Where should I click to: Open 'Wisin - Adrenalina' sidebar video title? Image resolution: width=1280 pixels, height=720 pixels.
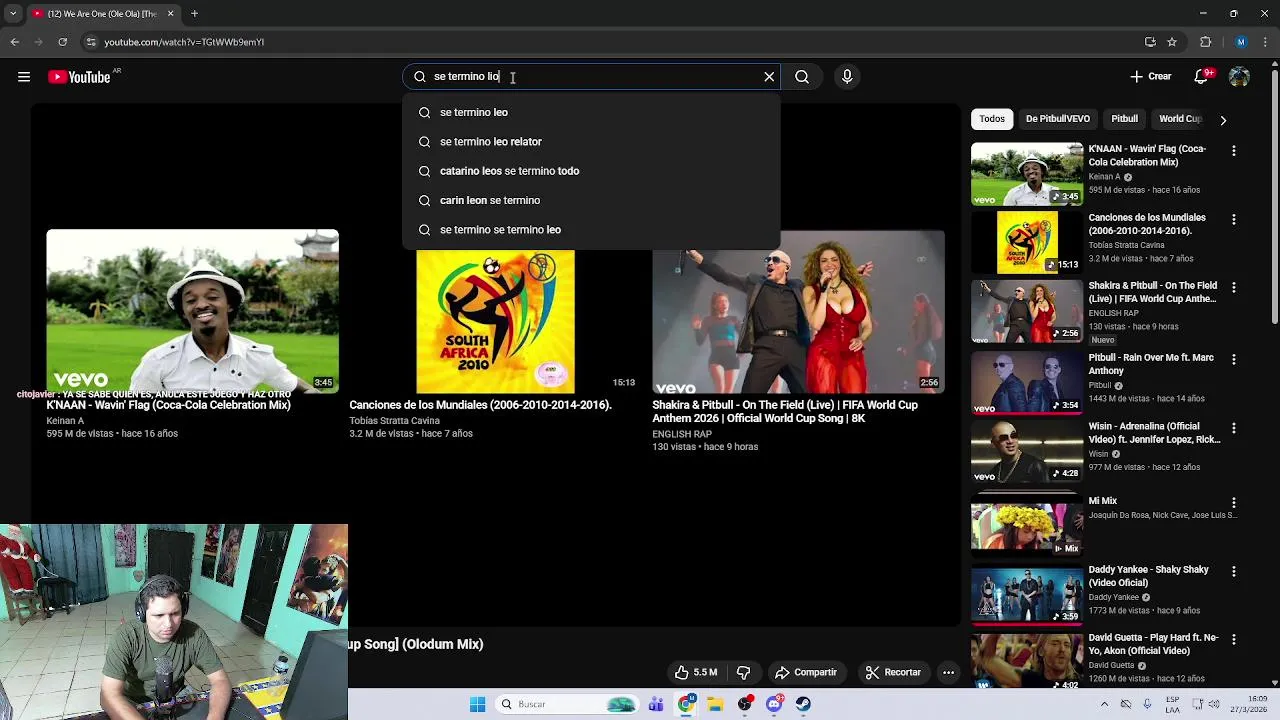[1154, 433]
